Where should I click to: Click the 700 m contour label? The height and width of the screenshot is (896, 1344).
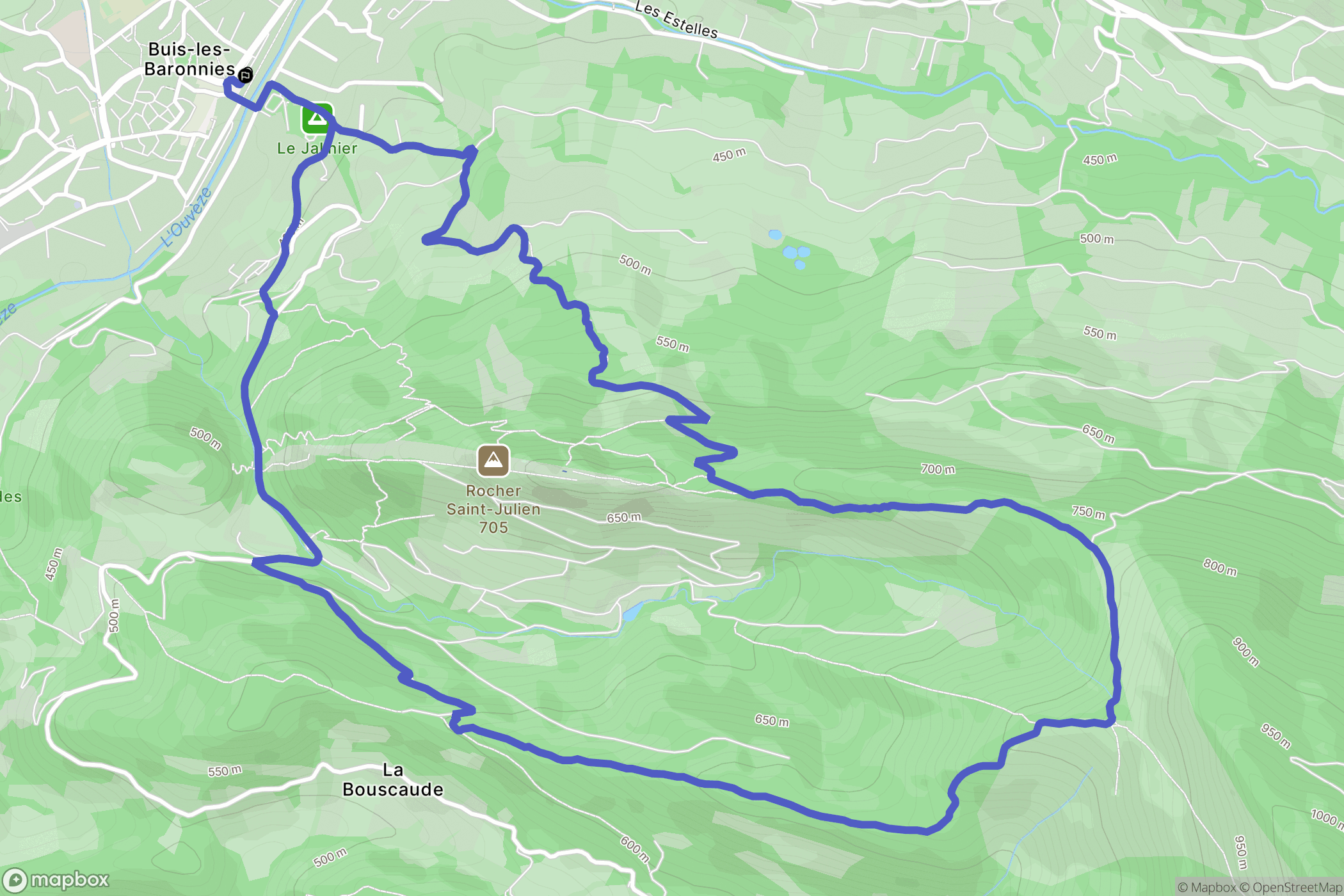point(938,469)
